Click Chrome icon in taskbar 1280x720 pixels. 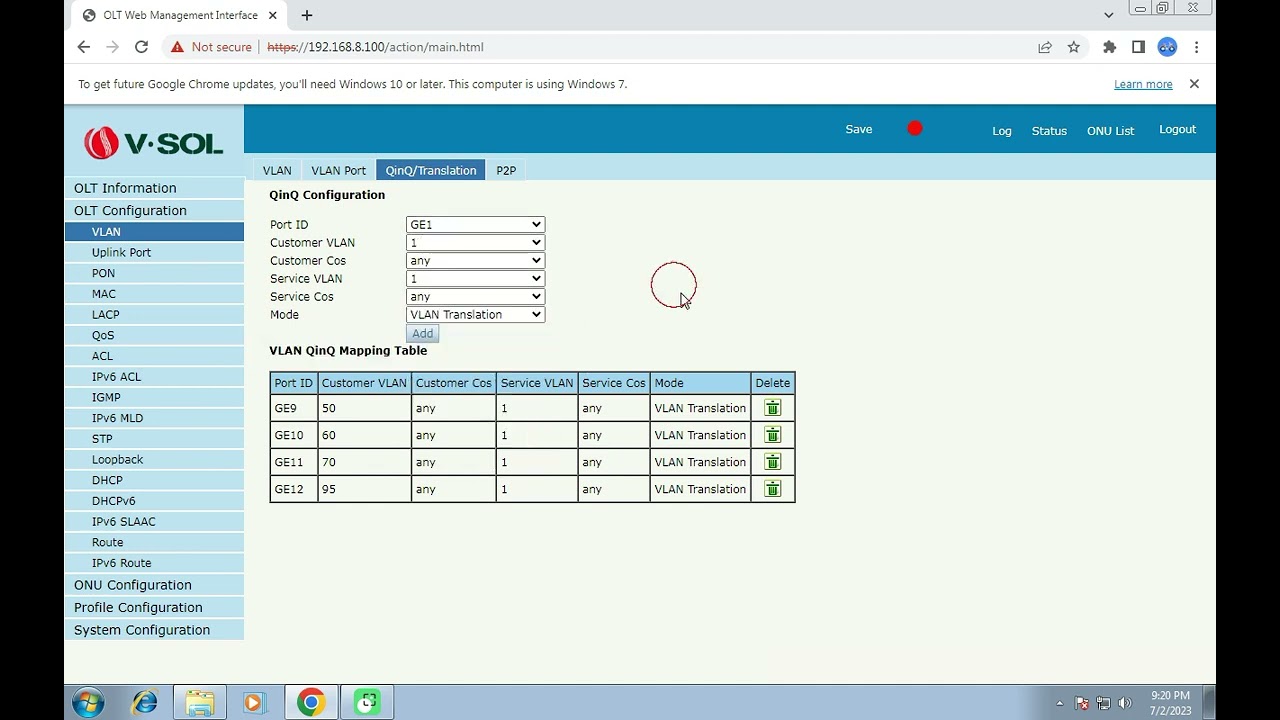311,703
